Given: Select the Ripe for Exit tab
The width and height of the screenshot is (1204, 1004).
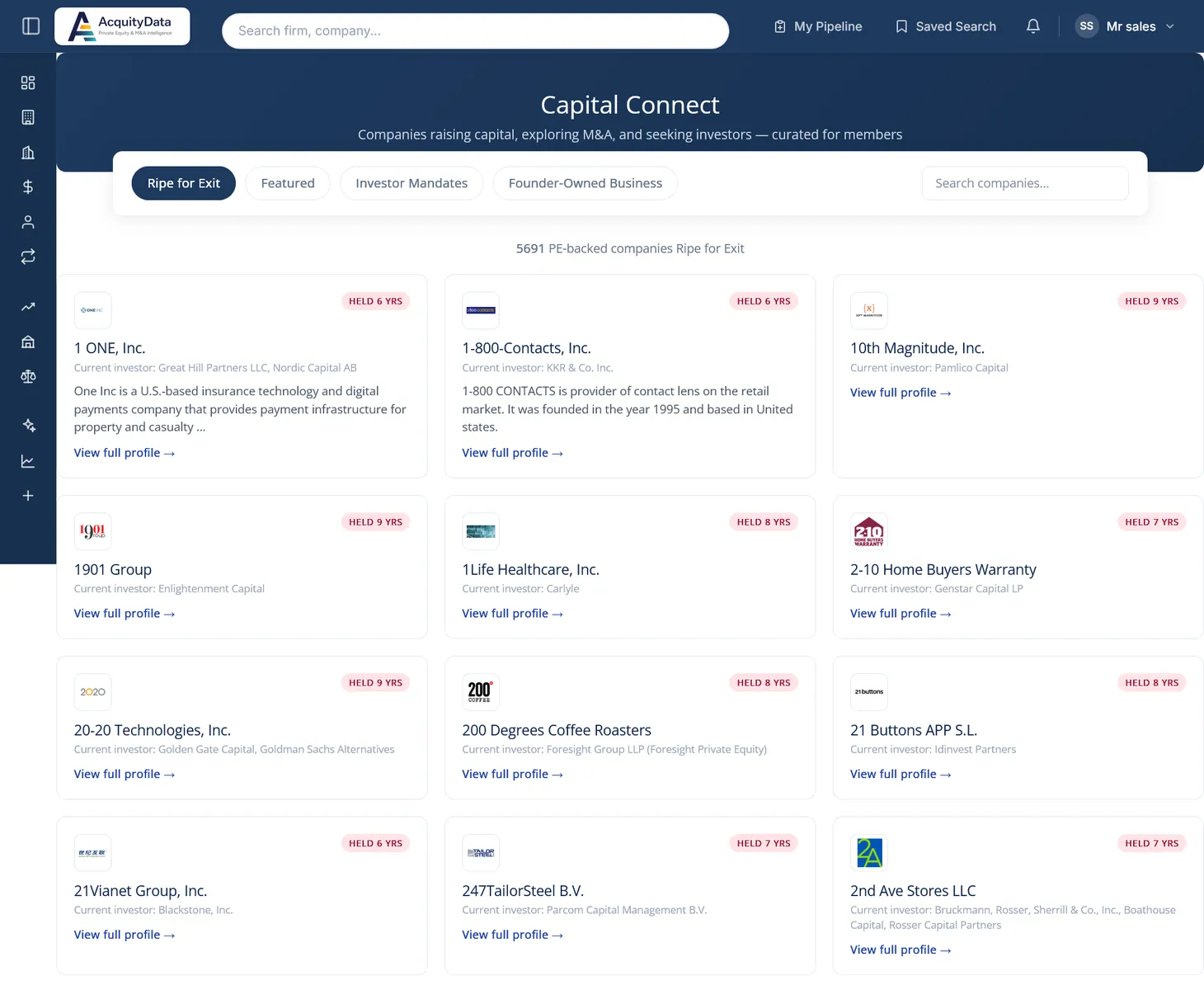Looking at the screenshot, I should tap(184, 183).
